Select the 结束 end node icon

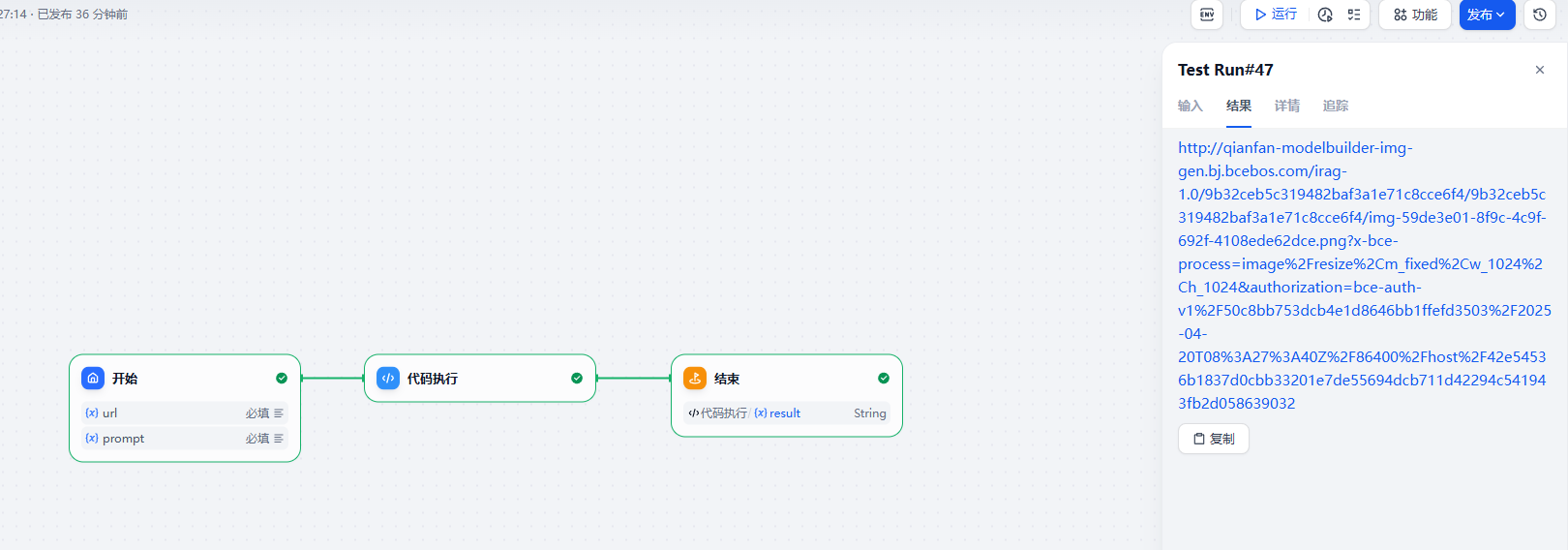[695, 379]
